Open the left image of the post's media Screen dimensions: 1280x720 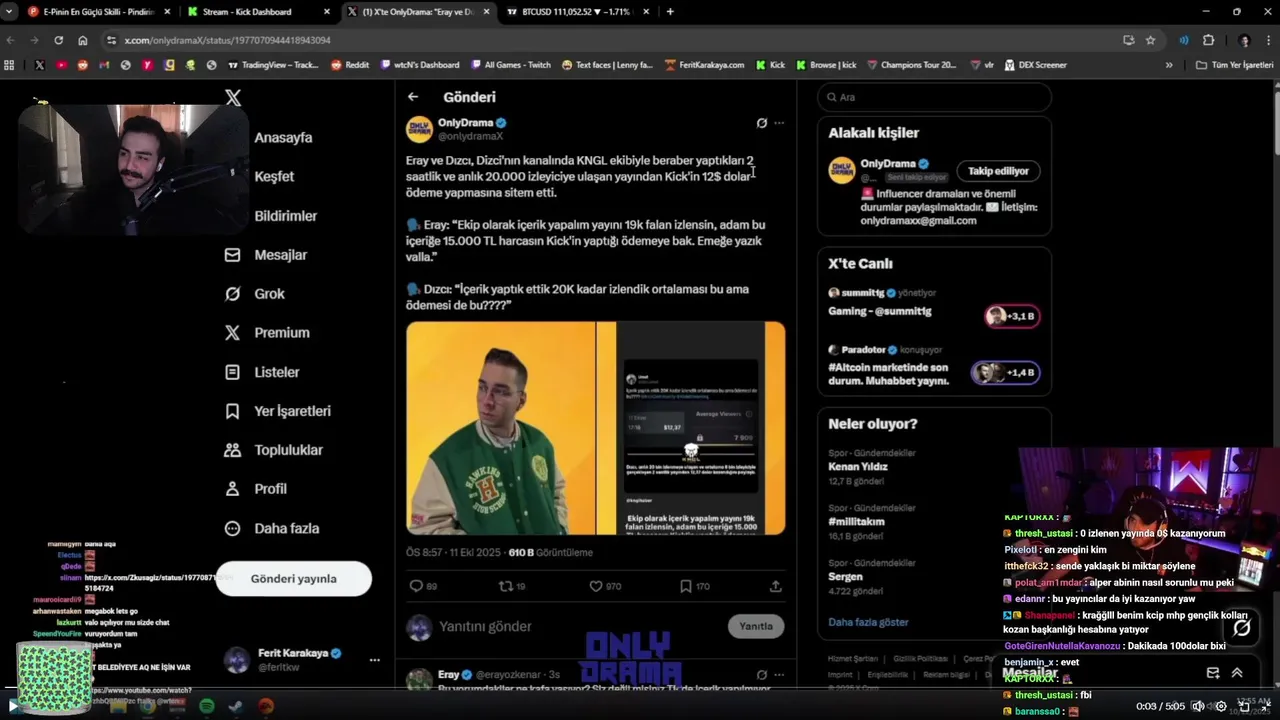tap(500, 428)
